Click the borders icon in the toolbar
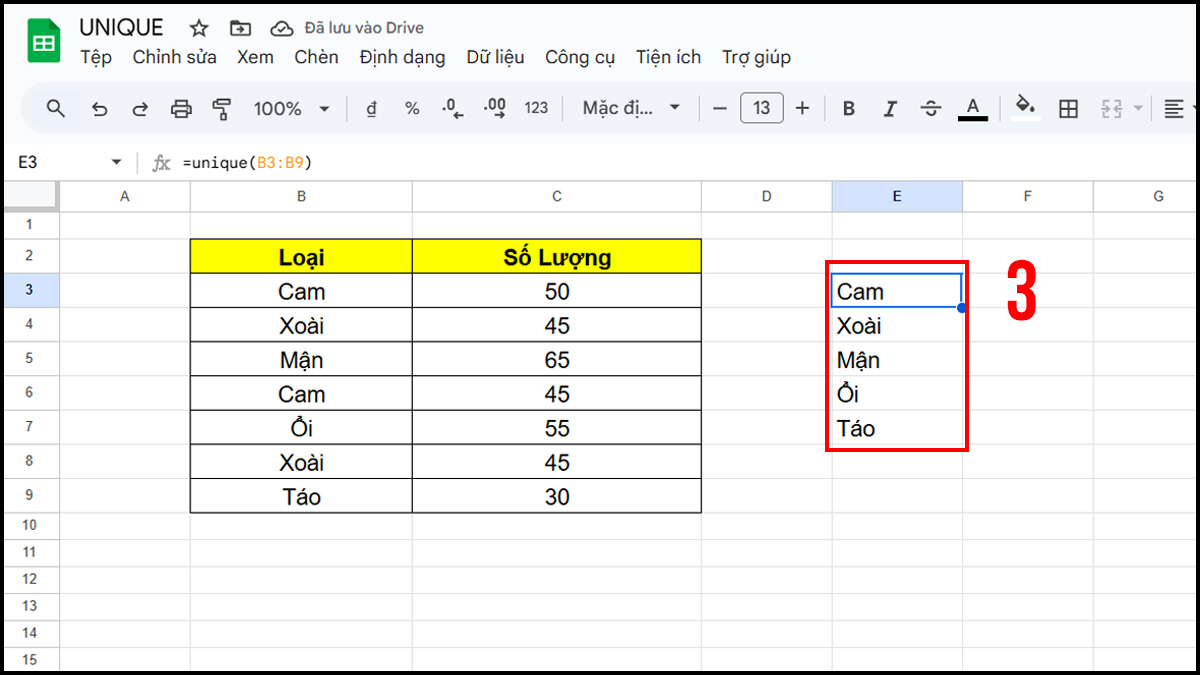 click(x=1068, y=108)
